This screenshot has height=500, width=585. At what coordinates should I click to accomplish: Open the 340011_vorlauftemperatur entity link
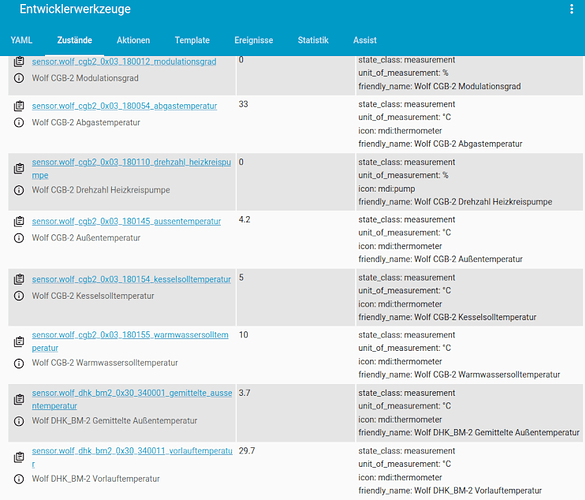[132, 457]
